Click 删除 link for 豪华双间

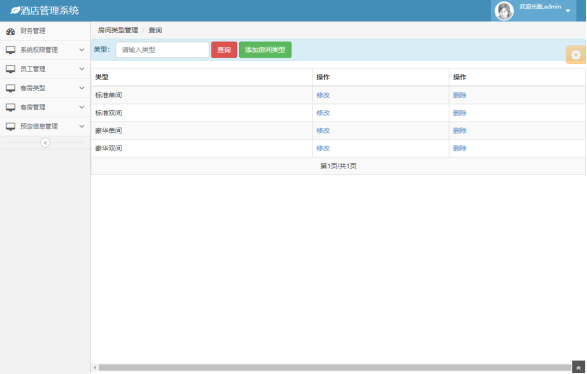tap(460, 148)
